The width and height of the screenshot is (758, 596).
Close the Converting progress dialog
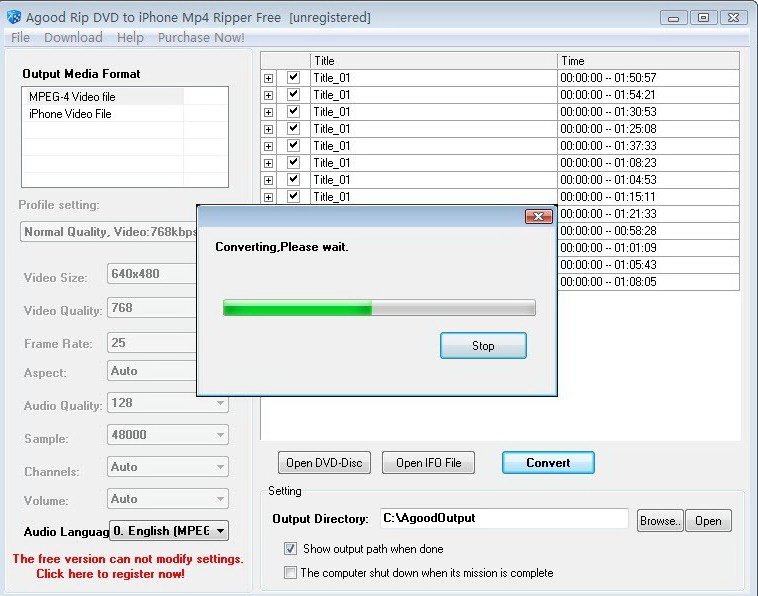pos(539,216)
